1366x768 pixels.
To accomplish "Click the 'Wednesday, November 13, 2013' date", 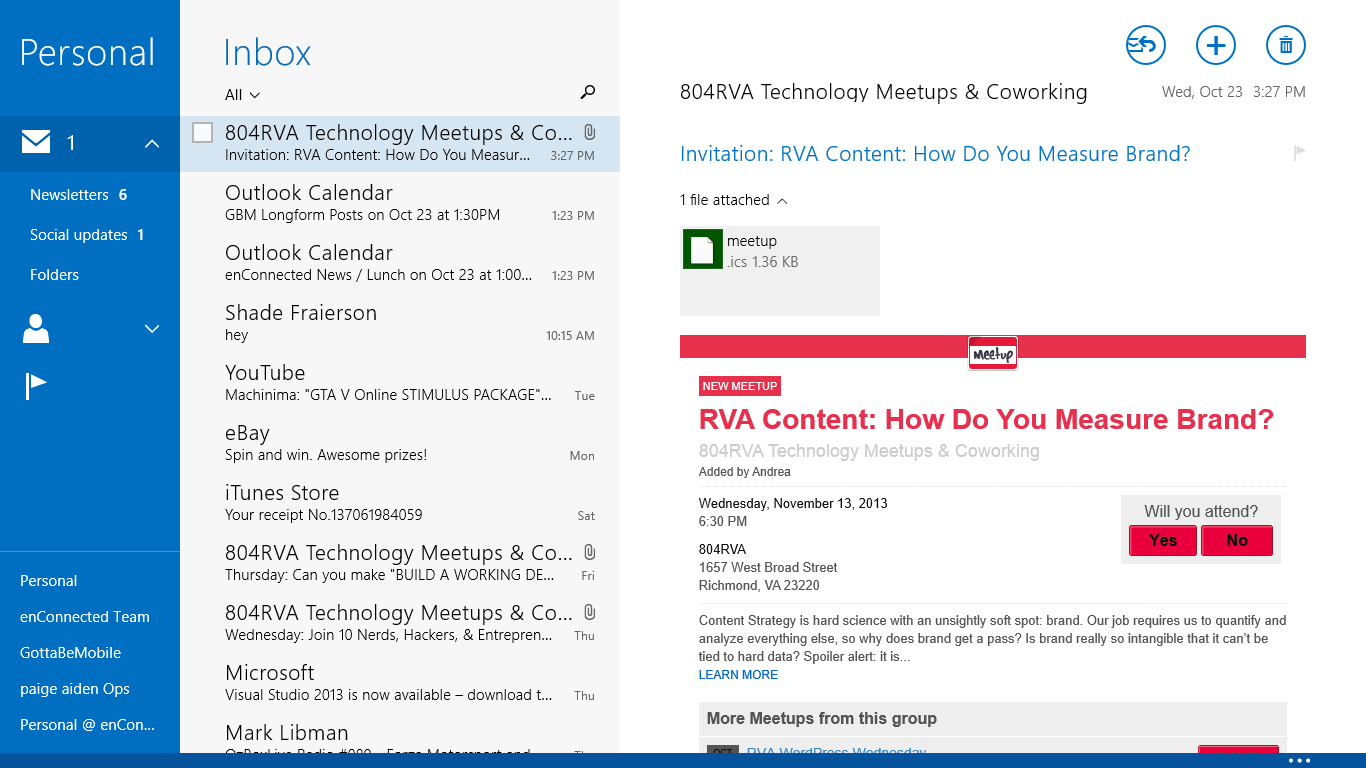I will 793,503.
